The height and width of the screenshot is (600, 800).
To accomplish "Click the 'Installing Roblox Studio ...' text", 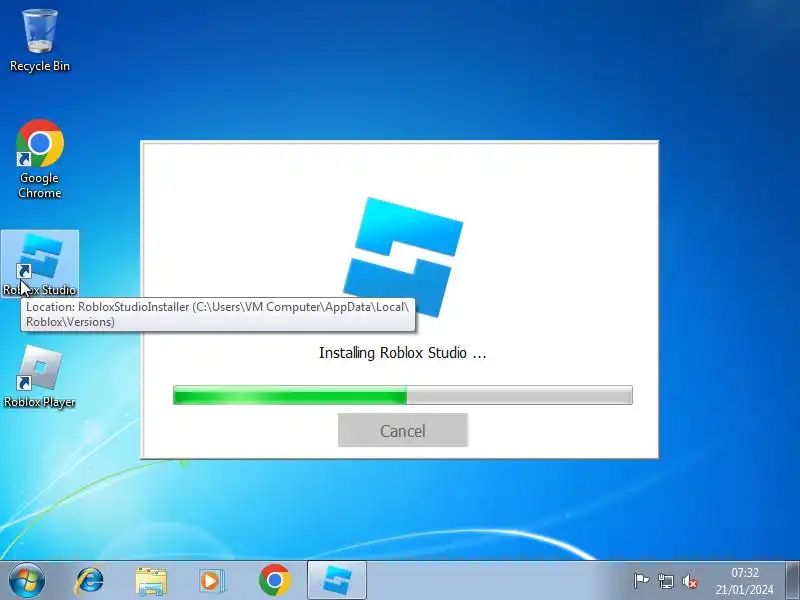I will pyautogui.click(x=403, y=353).
